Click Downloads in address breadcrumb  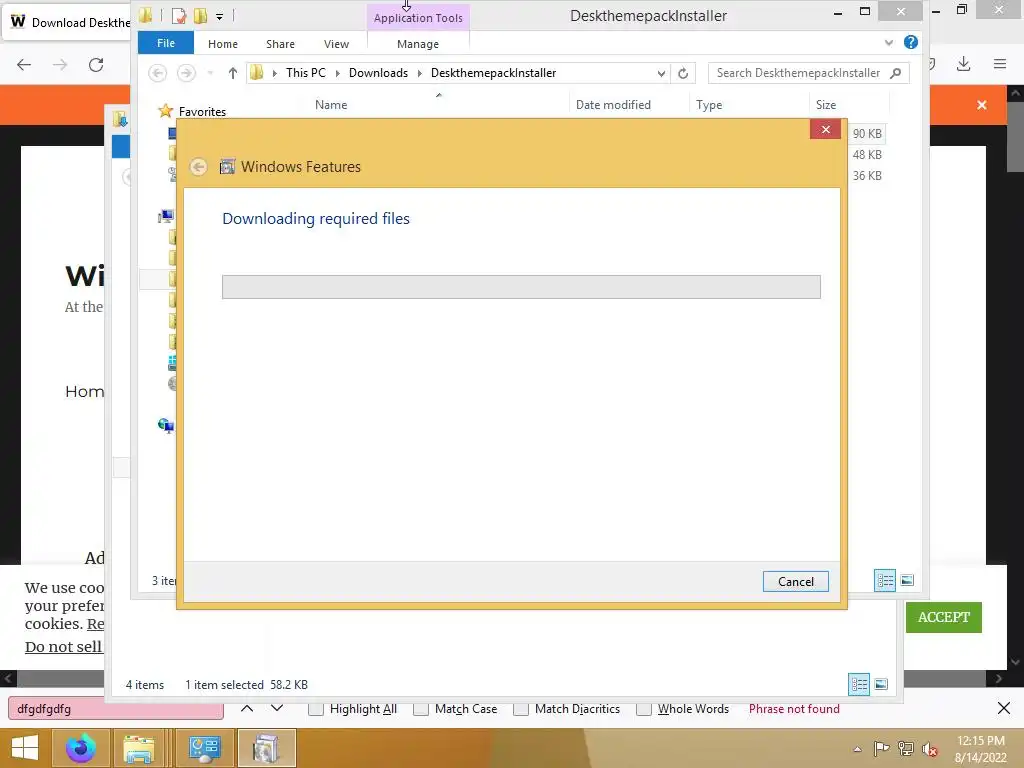click(378, 73)
